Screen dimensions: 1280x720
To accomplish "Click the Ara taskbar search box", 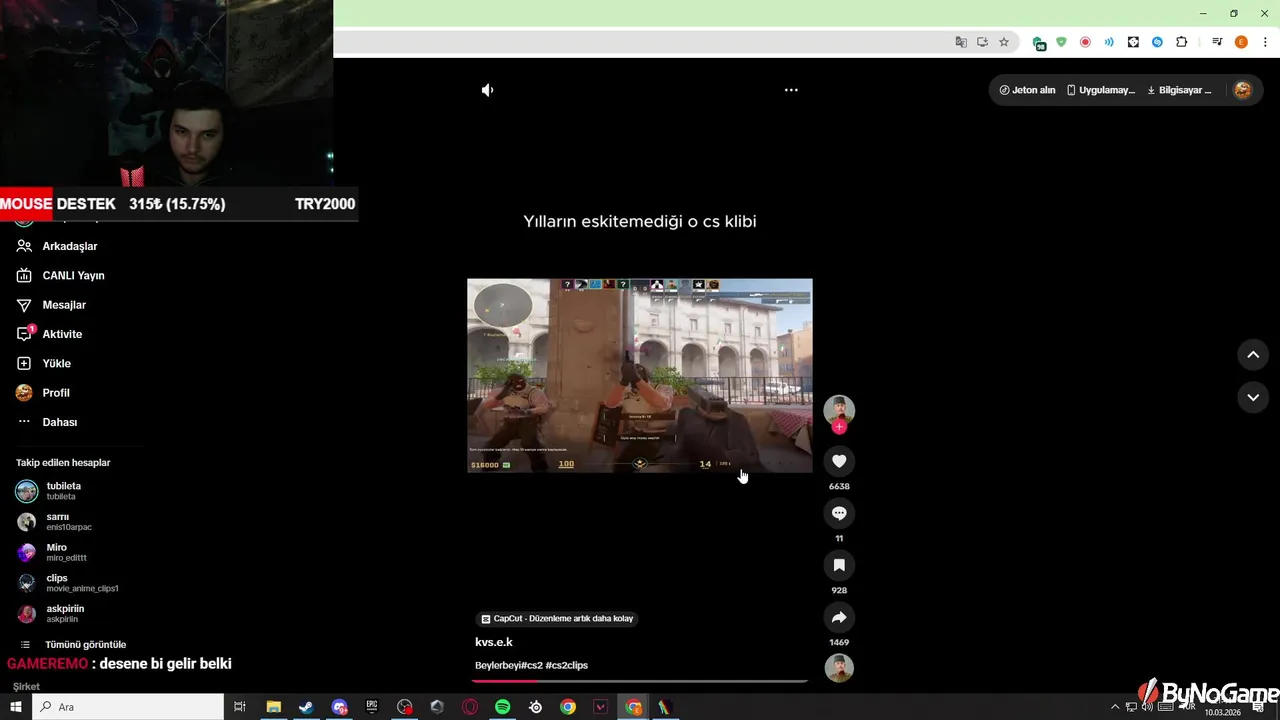I will click(x=128, y=707).
